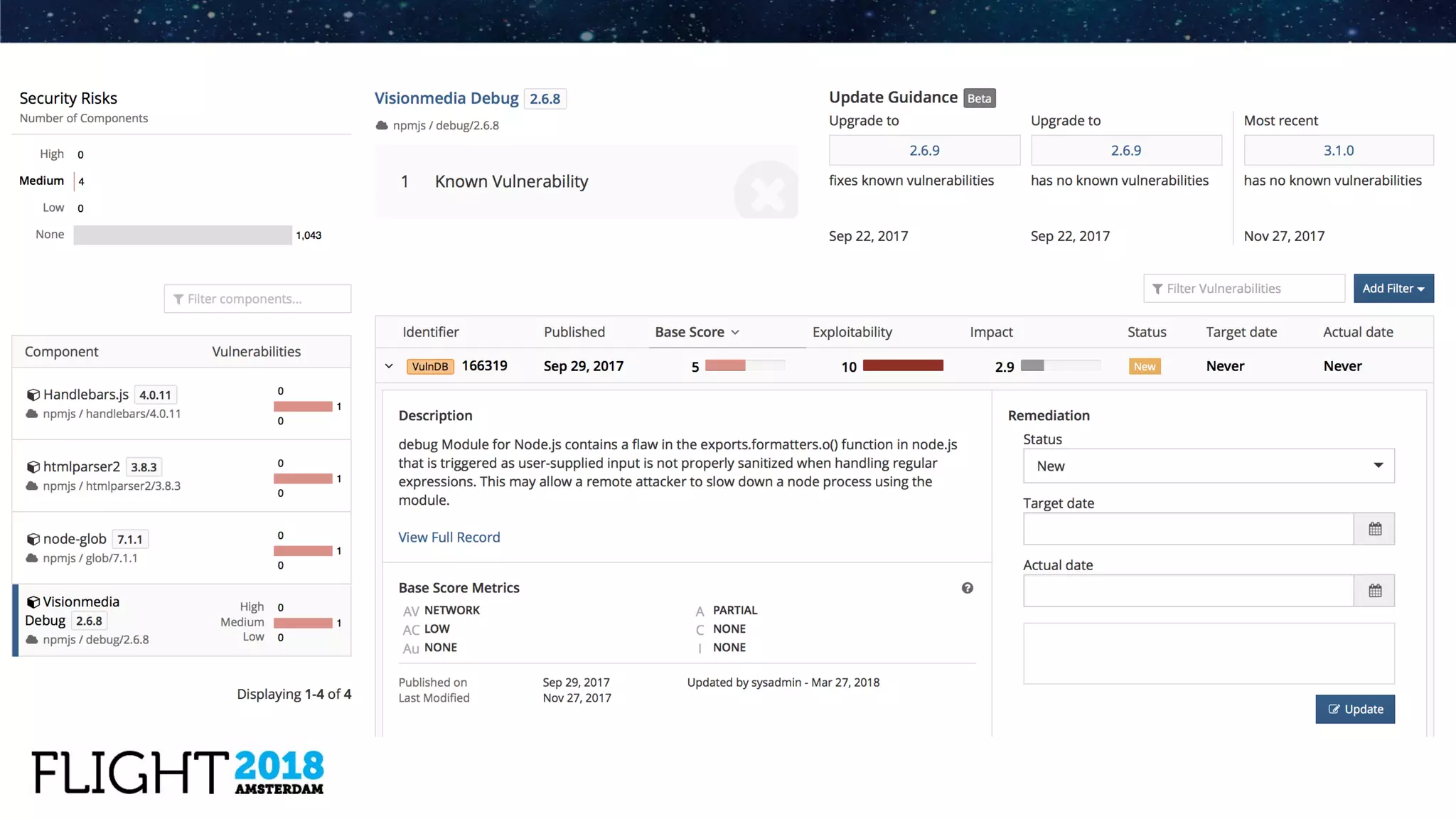Viewport: 1456px width, 819px height.
Task: Click the node-glob package cube icon
Action: coord(33,540)
